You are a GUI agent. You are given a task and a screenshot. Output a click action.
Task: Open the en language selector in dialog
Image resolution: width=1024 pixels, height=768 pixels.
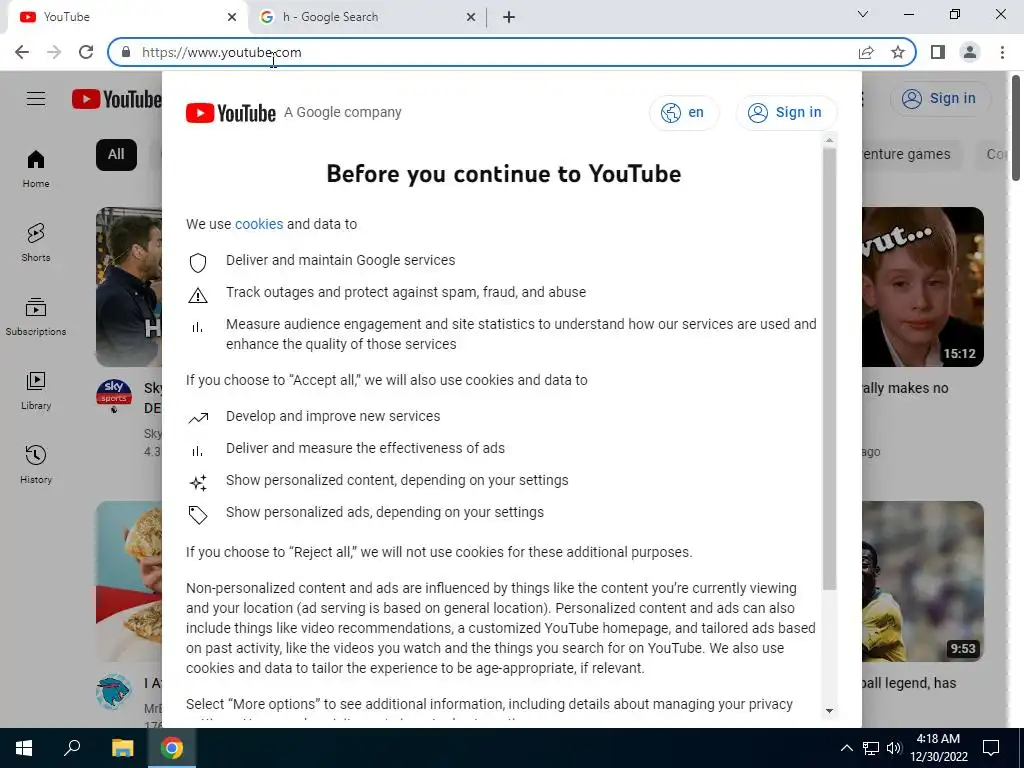tap(684, 113)
